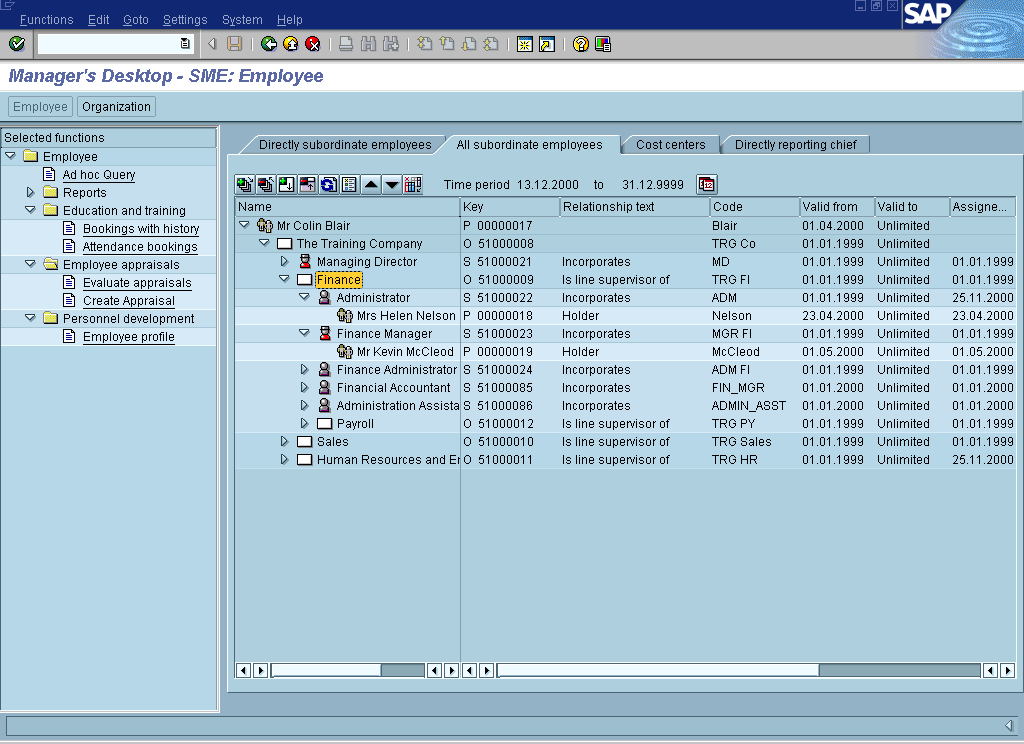The image size is (1024, 744).
Task: Open the Goto menu
Action: (136, 20)
